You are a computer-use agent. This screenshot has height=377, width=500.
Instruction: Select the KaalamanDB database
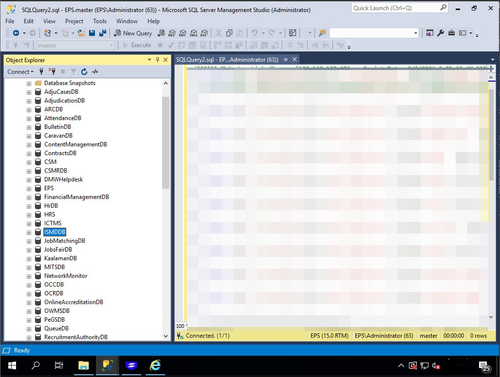pos(61,258)
